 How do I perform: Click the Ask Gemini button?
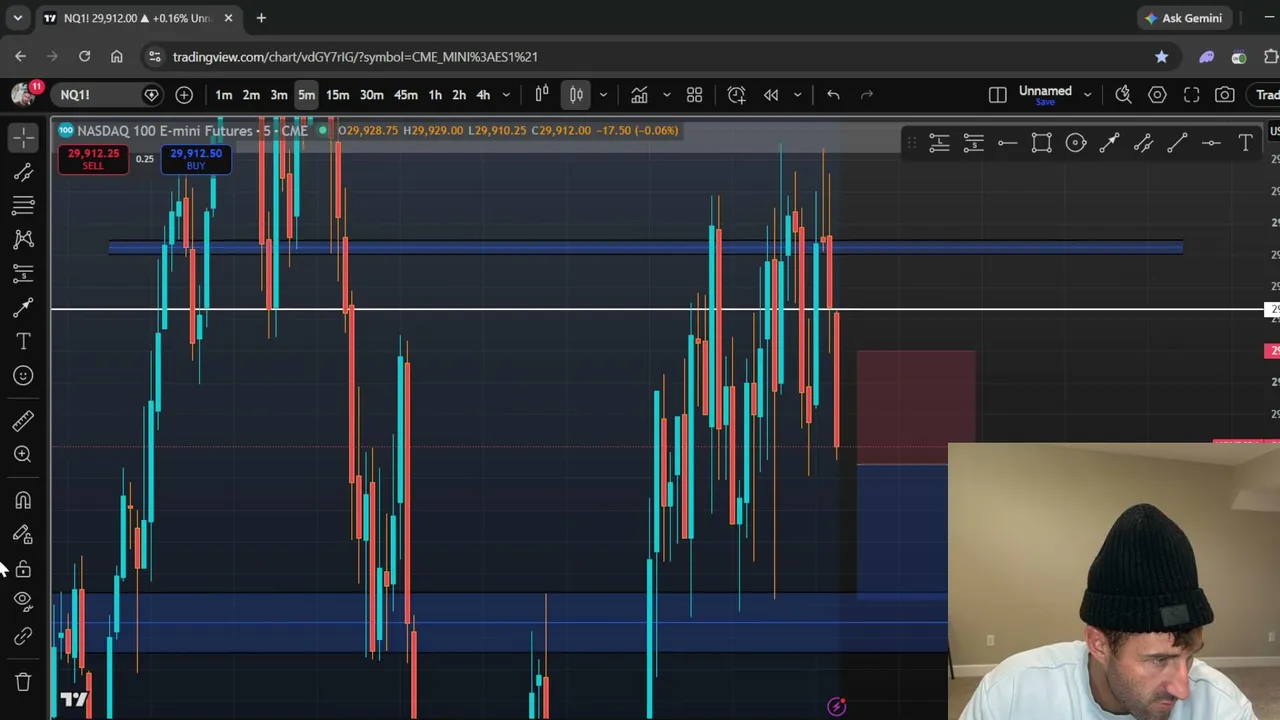coord(1184,18)
